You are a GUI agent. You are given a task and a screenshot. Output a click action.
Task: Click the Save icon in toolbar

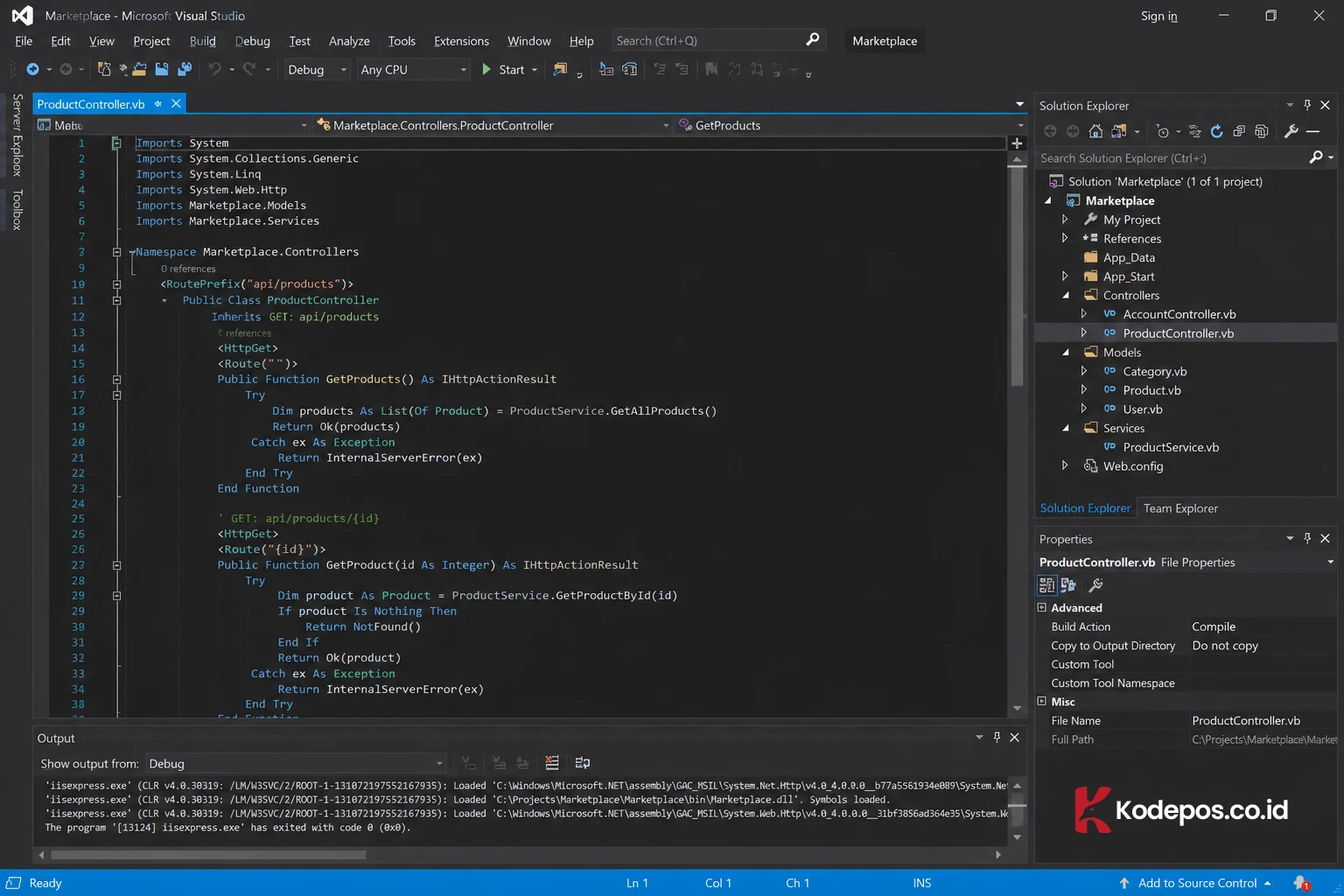point(162,69)
